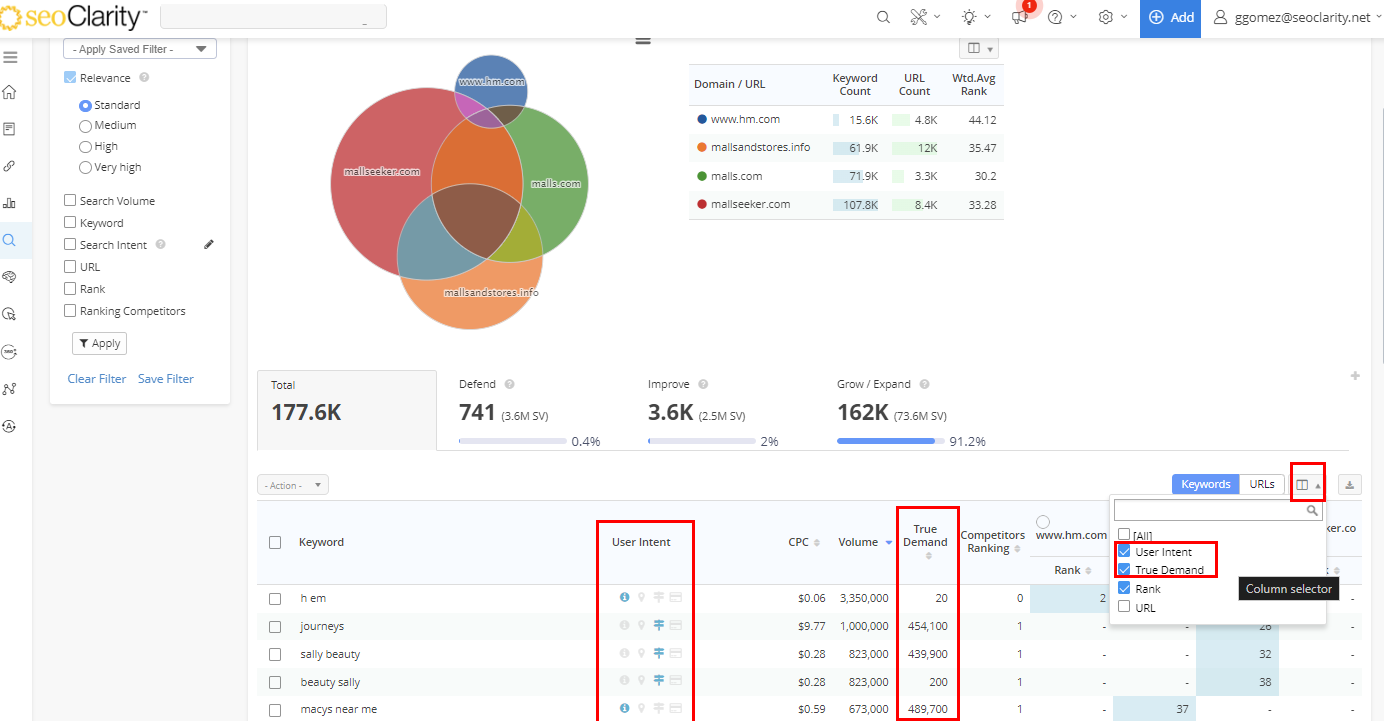Click the help question mark icon
This screenshot has height=721, width=1384.
(1055, 17)
